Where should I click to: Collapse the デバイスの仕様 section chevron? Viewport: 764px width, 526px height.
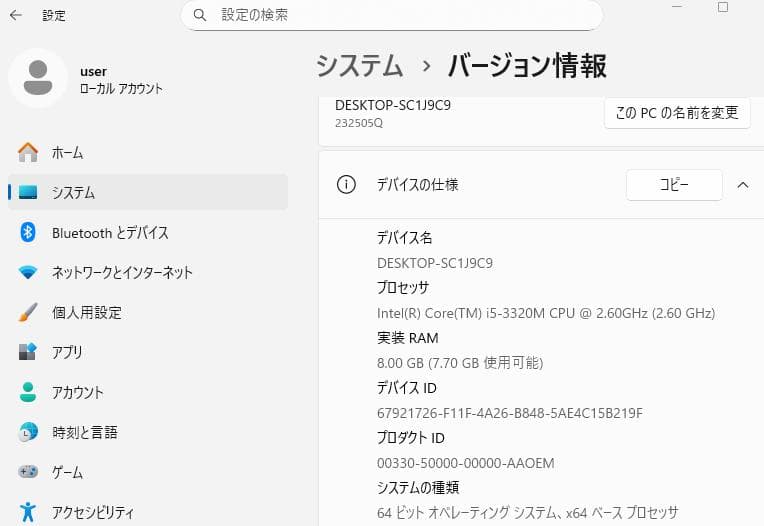click(743, 185)
